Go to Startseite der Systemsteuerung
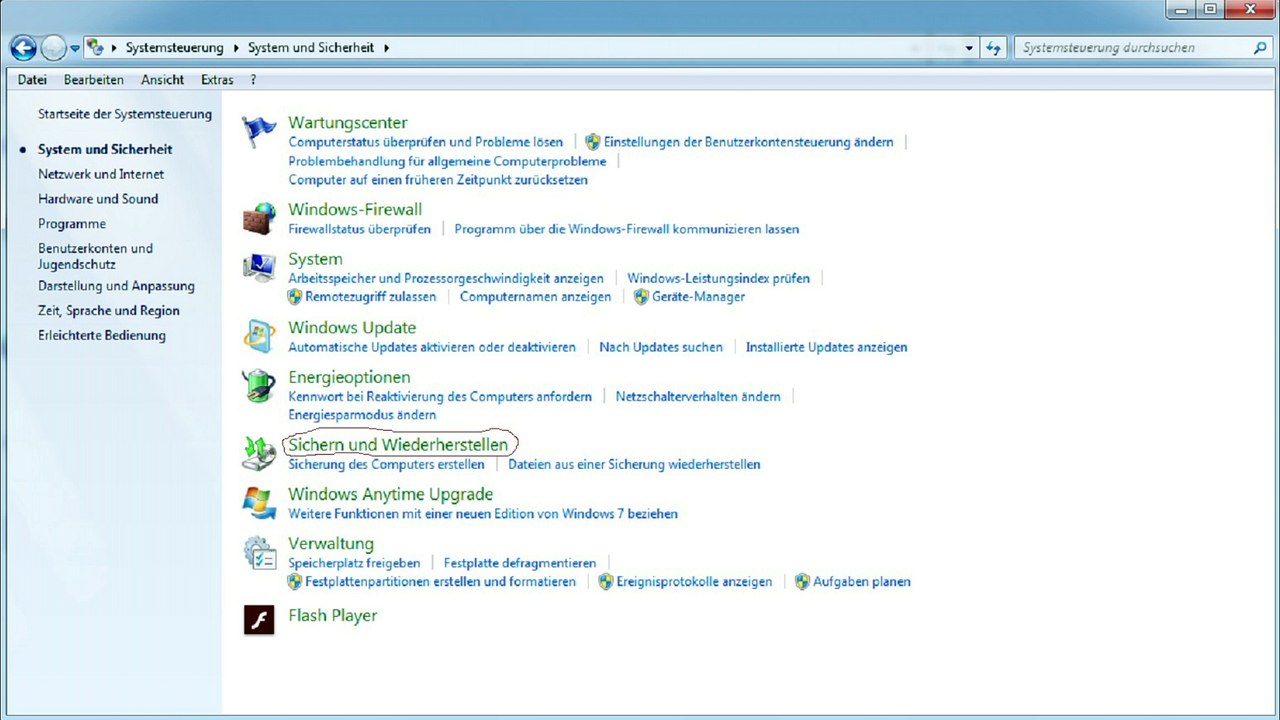 point(125,114)
